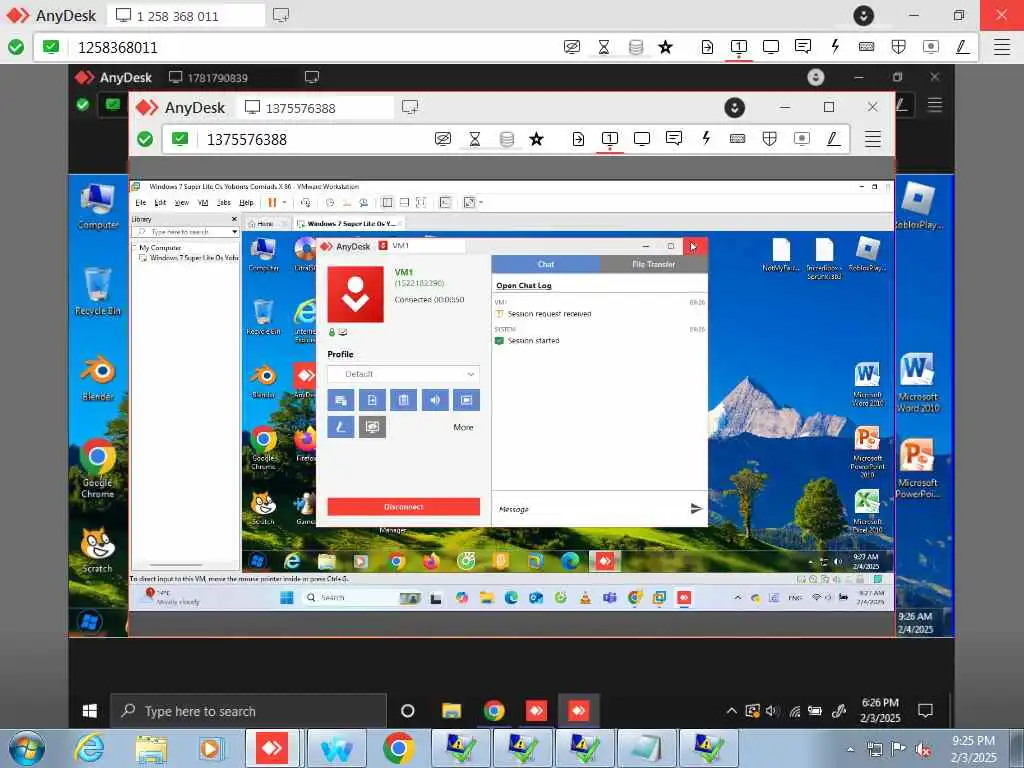The height and width of the screenshot is (768, 1024).
Task: Select session tab 1375576388 in middle AnyDesk
Action: (316, 108)
